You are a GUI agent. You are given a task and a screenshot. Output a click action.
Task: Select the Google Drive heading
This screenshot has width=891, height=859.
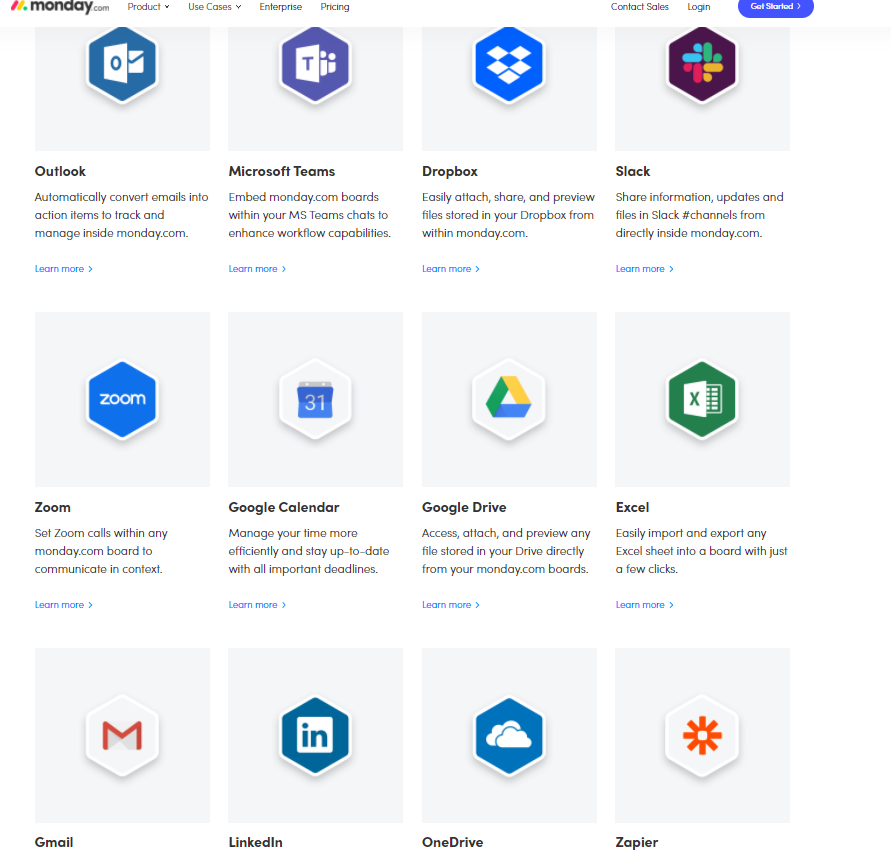464,507
